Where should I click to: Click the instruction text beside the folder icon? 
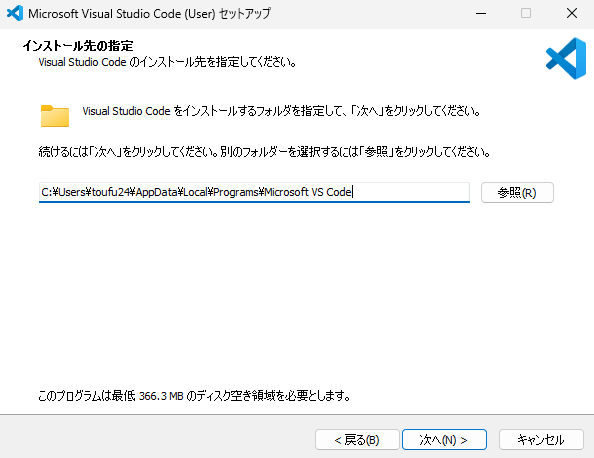coord(281,111)
